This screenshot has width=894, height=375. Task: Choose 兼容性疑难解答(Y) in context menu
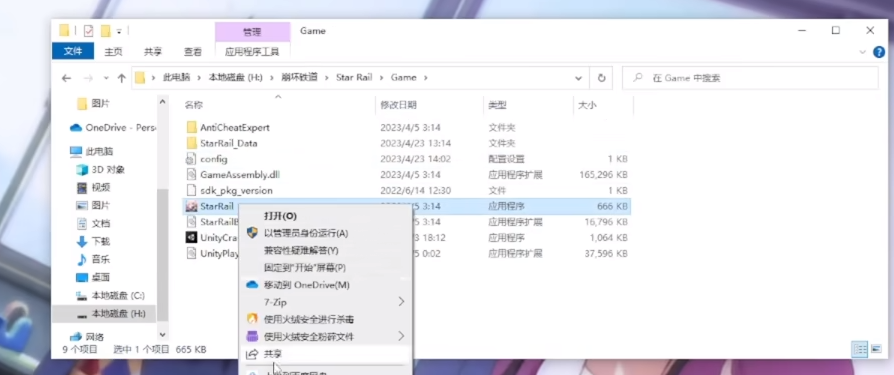(x=325, y=250)
